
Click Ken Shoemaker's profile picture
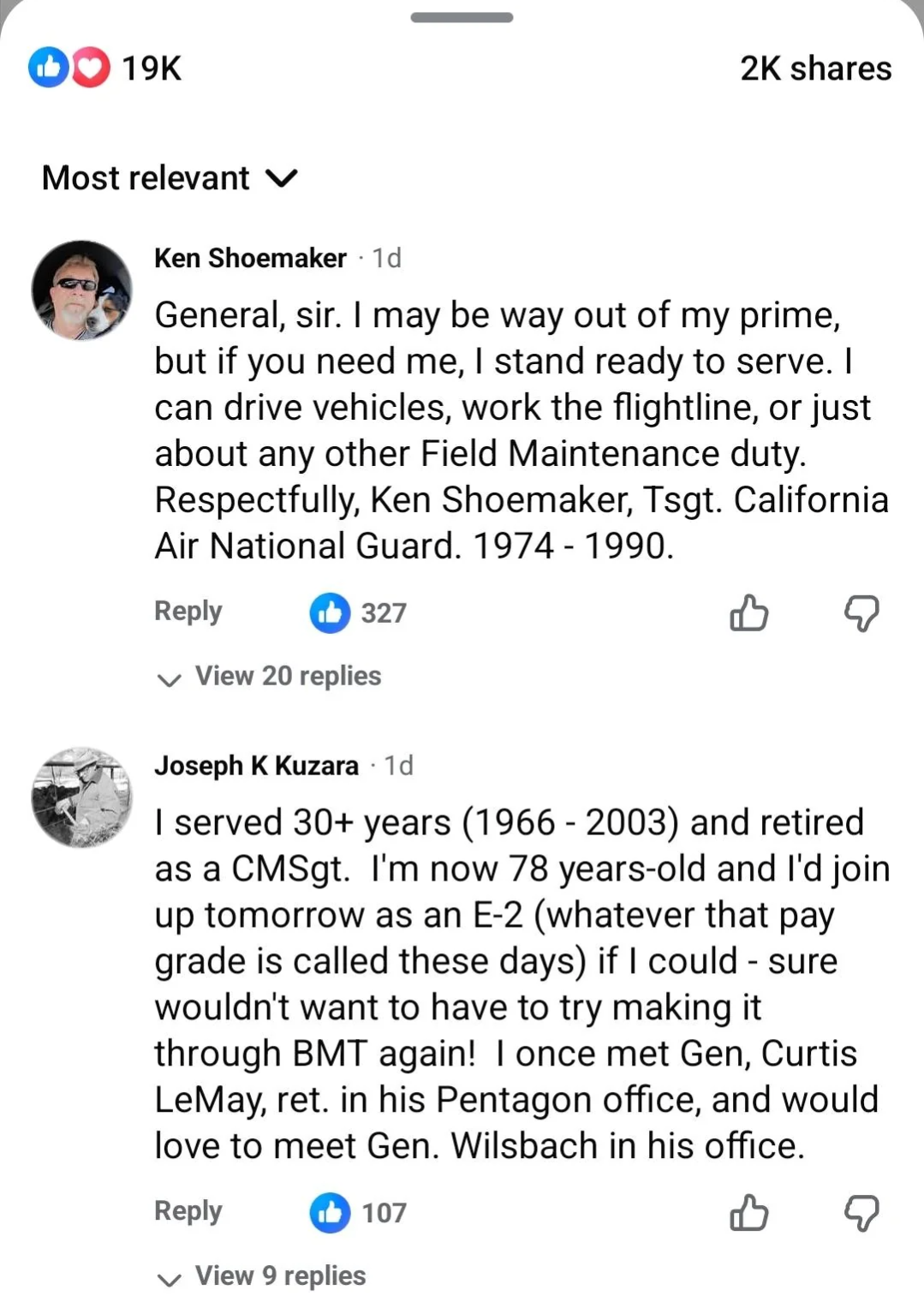81,290
